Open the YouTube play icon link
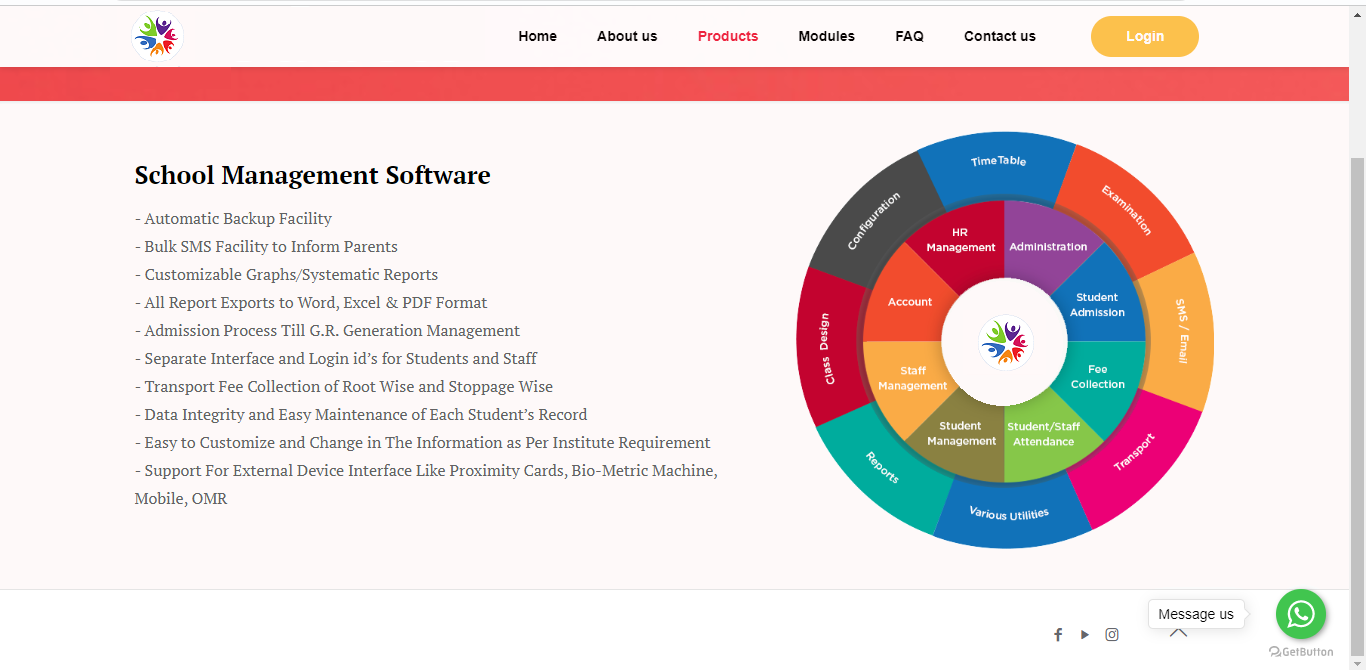This screenshot has width=1366, height=670. pyautogui.click(x=1085, y=635)
